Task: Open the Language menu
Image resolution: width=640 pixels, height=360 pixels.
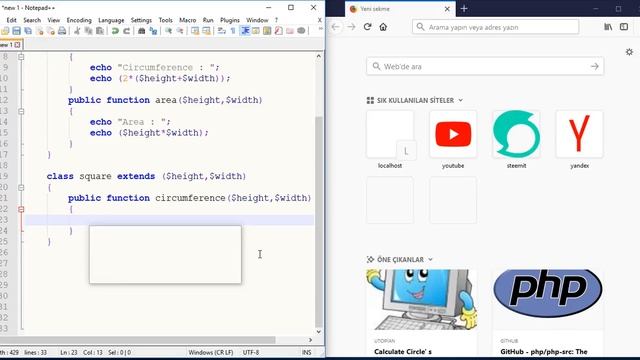Action: 111,20
